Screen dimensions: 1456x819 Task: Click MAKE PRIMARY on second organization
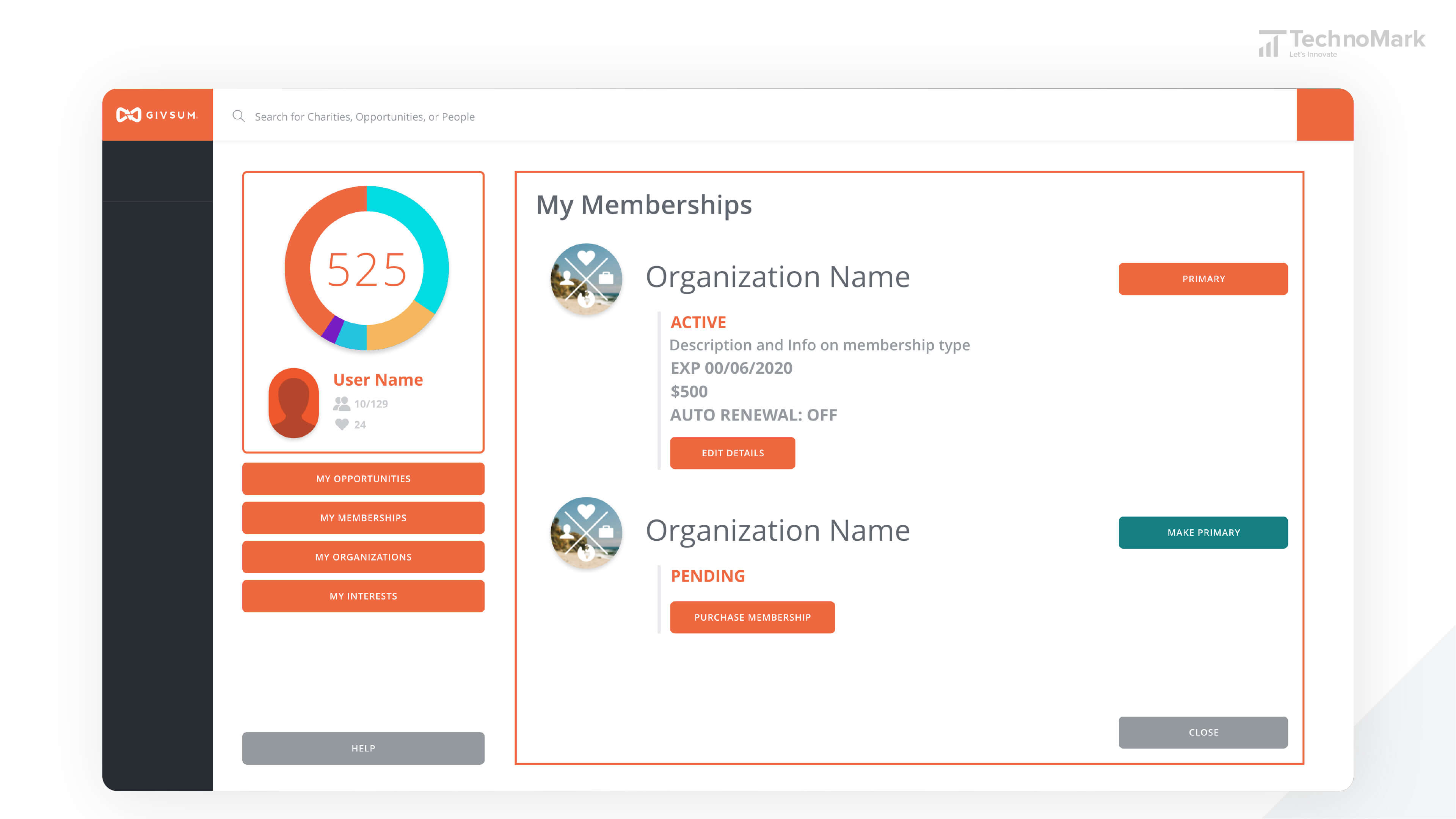tap(1203, 531)
